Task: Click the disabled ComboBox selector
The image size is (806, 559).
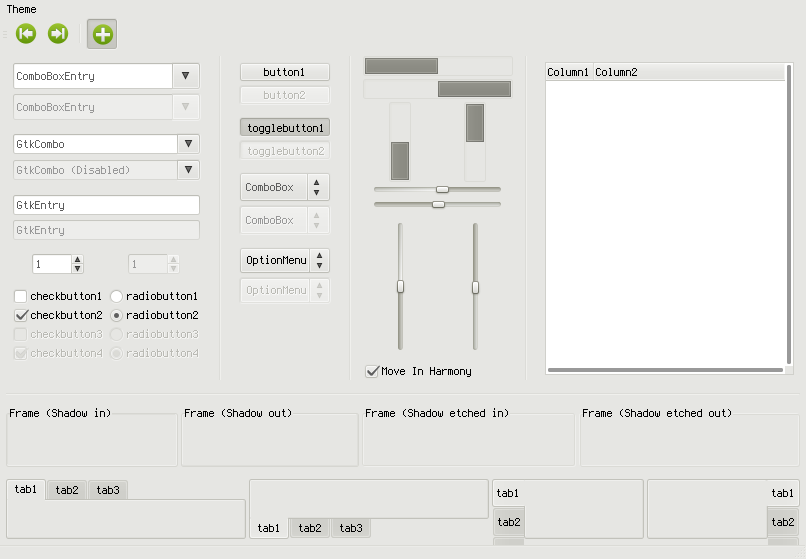Action: click(x=285, y=220)
